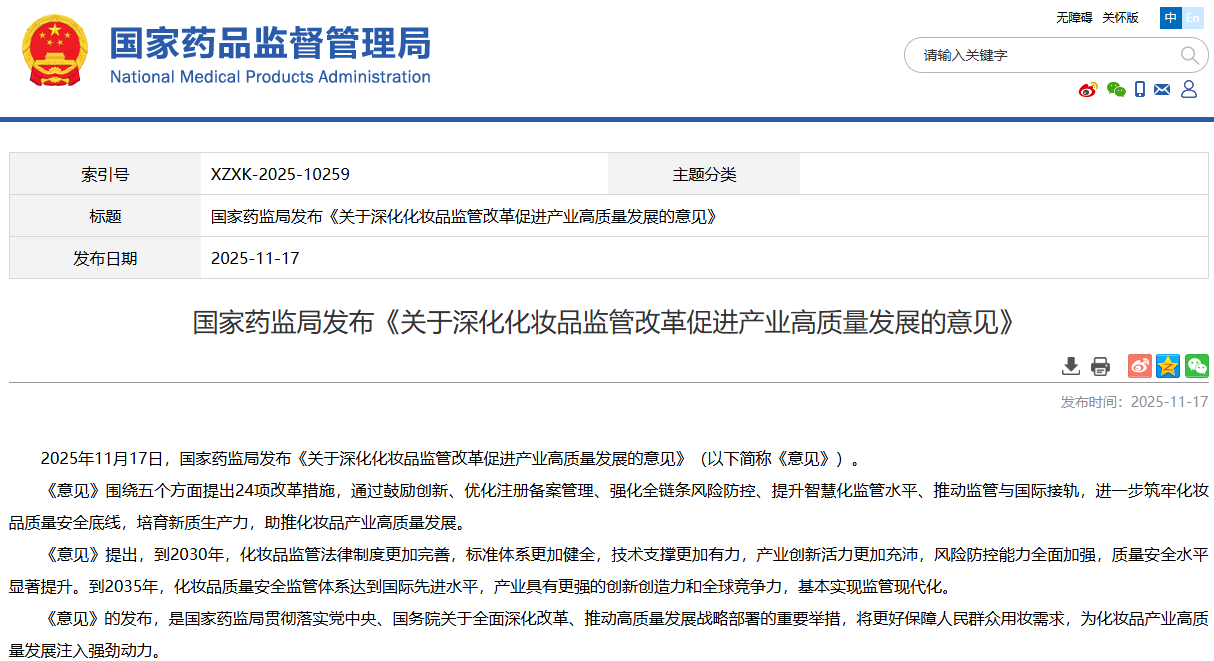Select the 中 Chinese language option
This screenshot has height=661, width=1214.
coord(1170,18)
